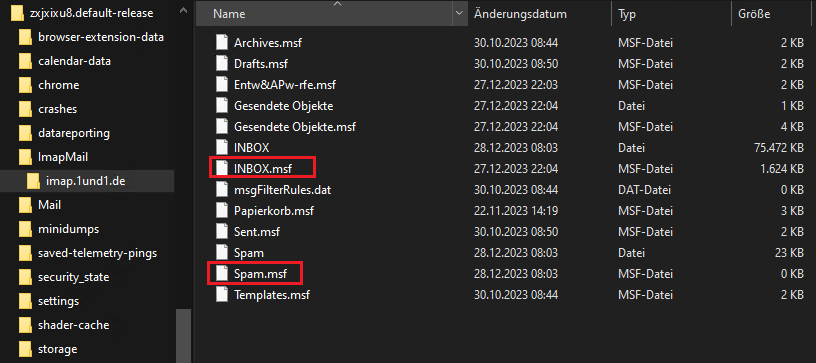Screen dimensions: 816x363
Task: Click the calendar-data folder icon
Action: coord(25,61)
